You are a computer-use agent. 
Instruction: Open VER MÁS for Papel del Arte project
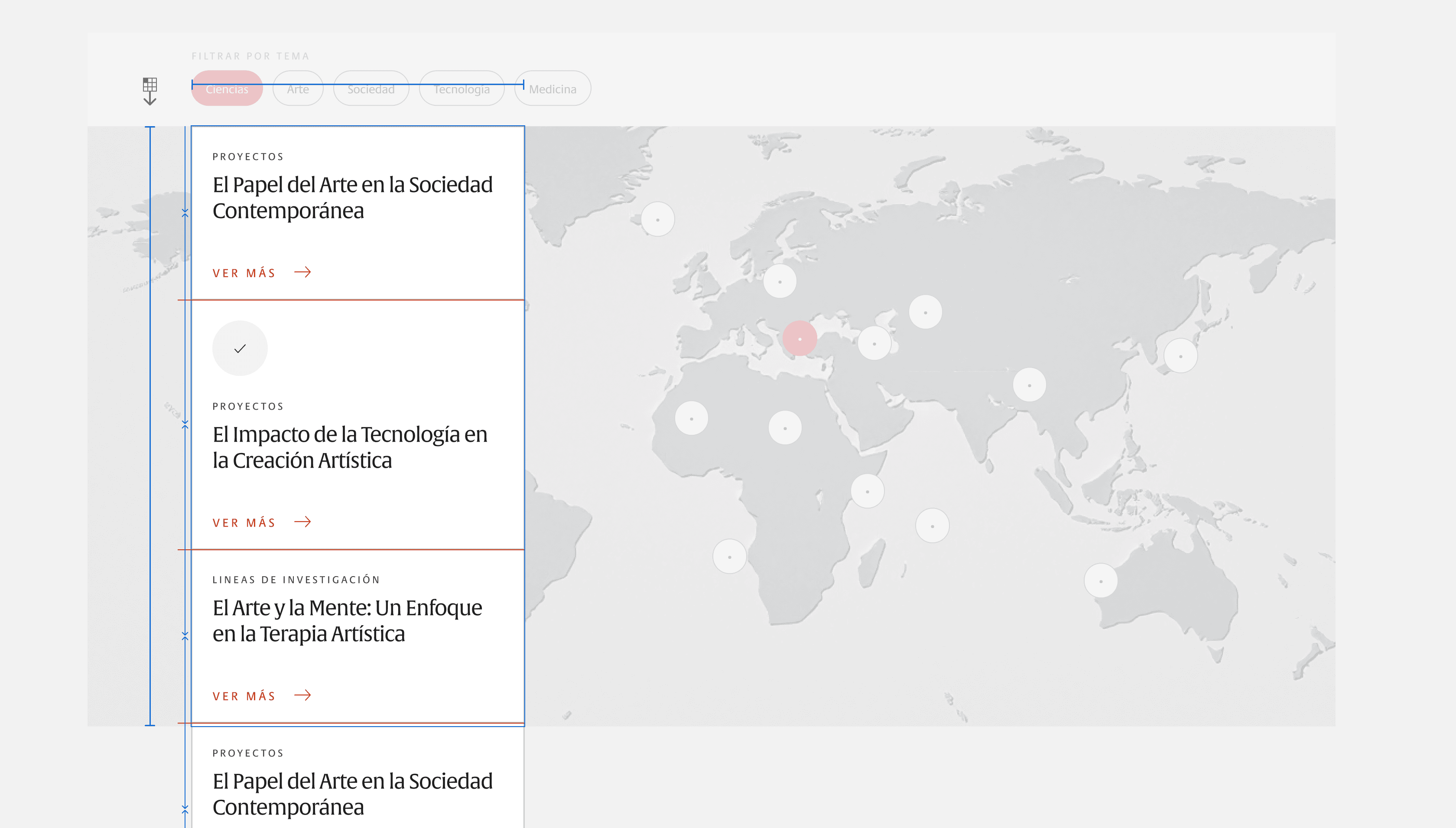pos(244,273)
